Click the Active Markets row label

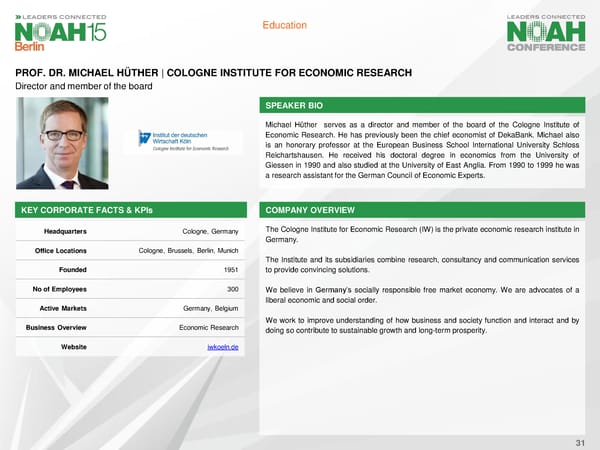point(65,308)
